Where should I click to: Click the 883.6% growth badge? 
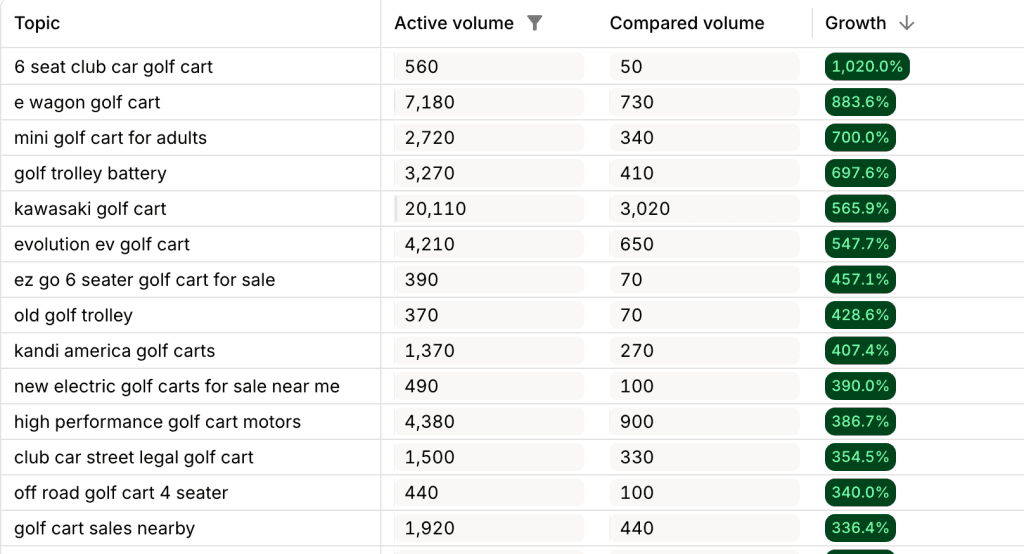(860, 102)
